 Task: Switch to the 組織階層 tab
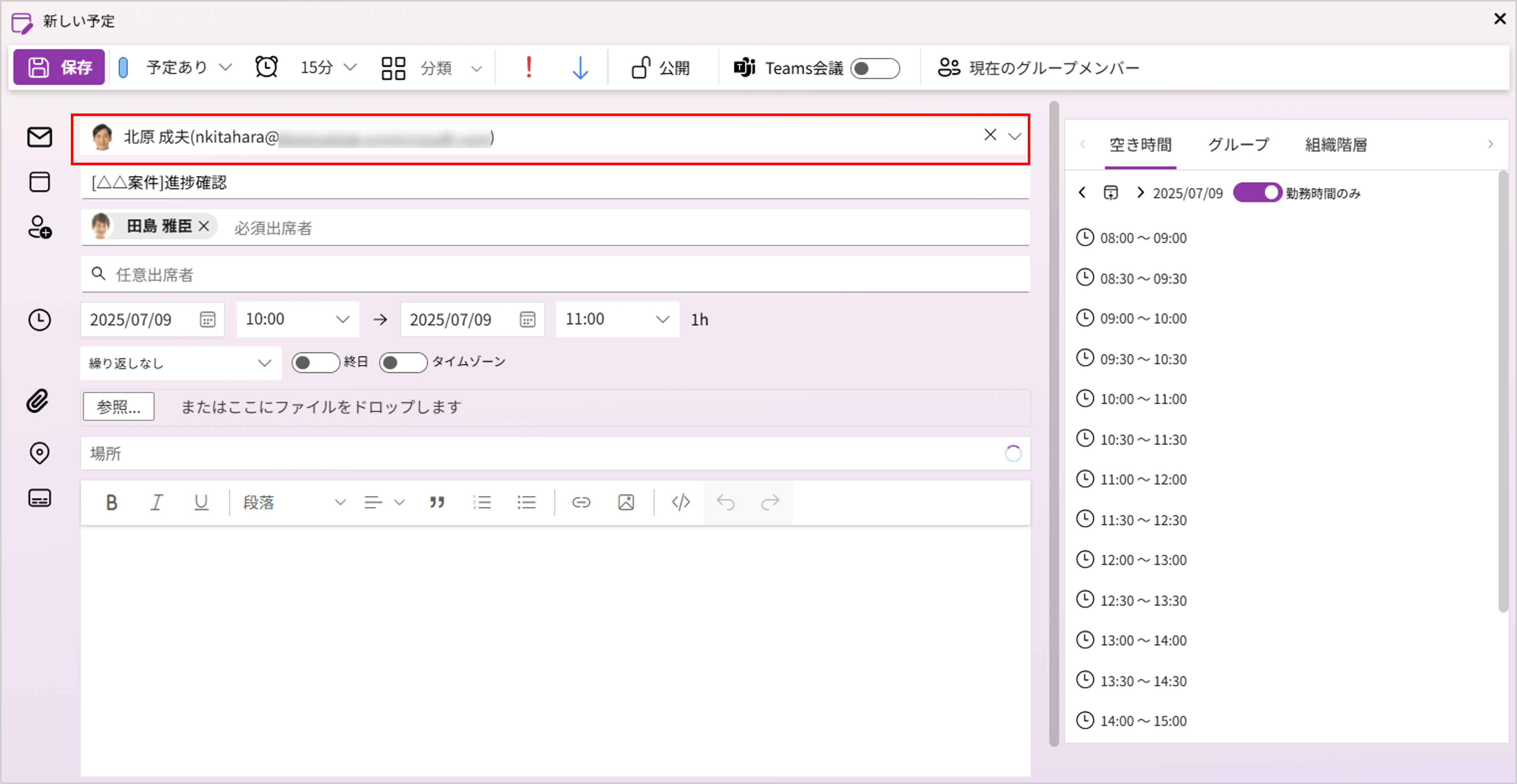click(x=1335, y=145)
